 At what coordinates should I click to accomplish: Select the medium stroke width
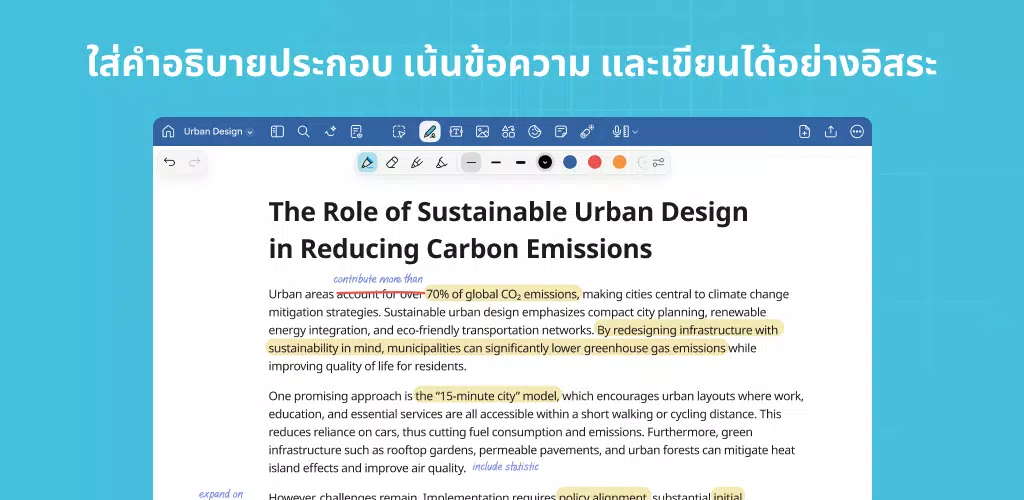496,163
